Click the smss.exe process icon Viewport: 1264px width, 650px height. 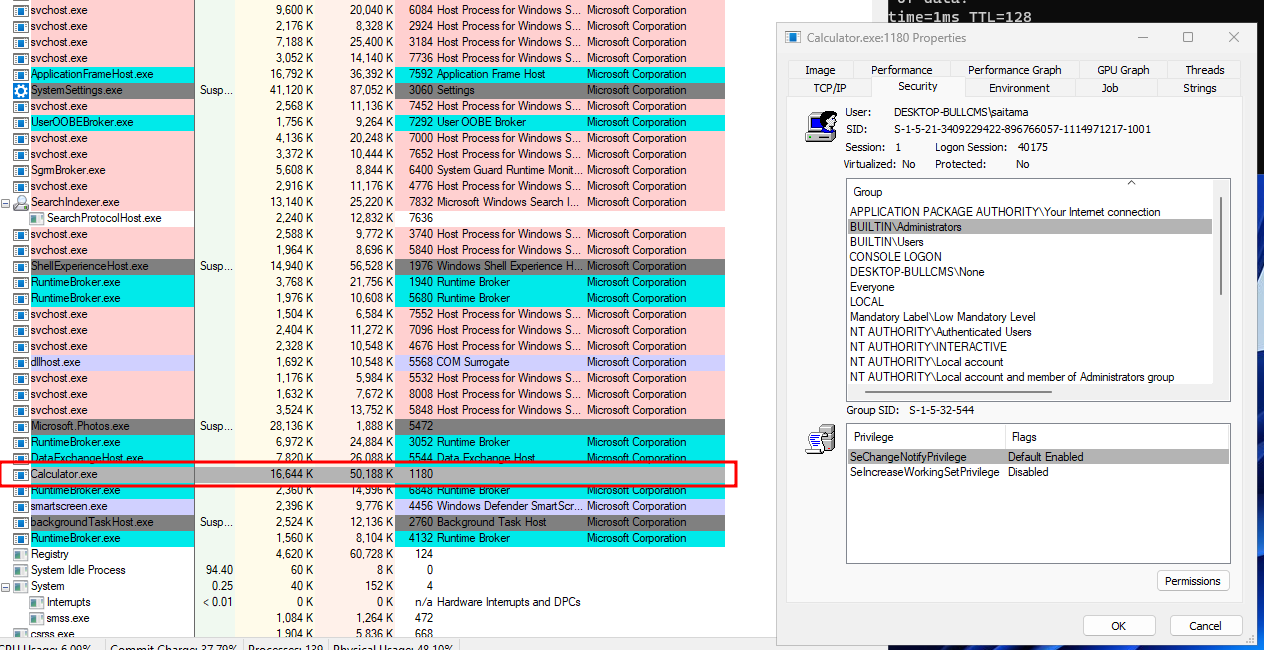[x=36, y=618]
